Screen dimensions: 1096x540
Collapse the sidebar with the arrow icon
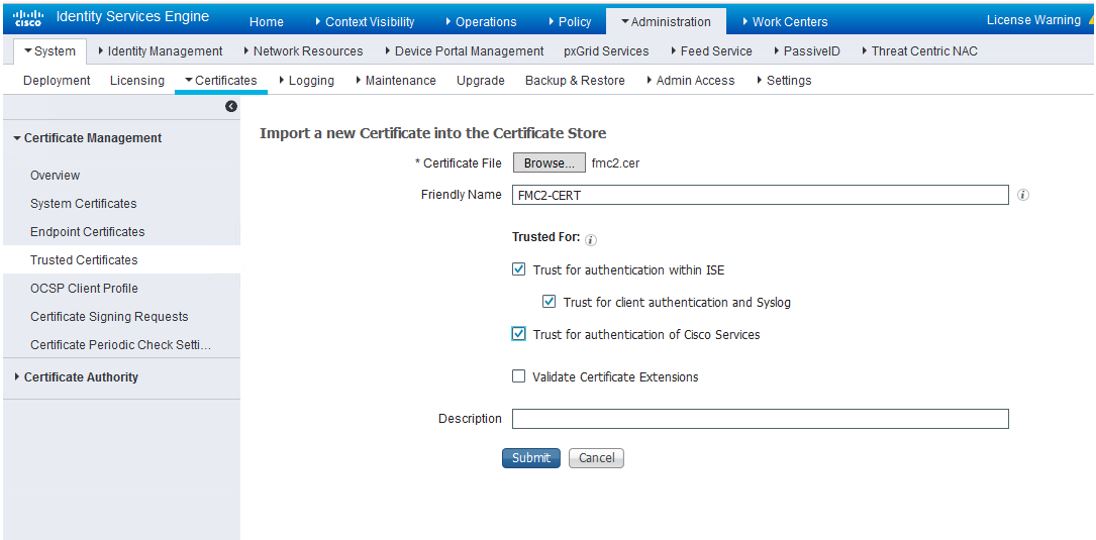231,107
